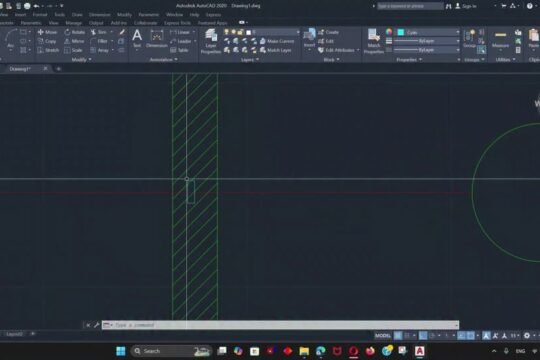Toggle MODEL space button in status bar
The width and height of the screenshot is (540, 360).
coord(383,335)
